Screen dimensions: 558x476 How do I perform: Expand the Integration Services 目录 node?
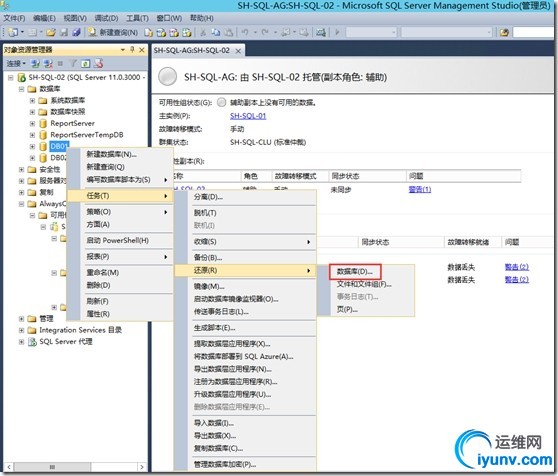point(21,330)
